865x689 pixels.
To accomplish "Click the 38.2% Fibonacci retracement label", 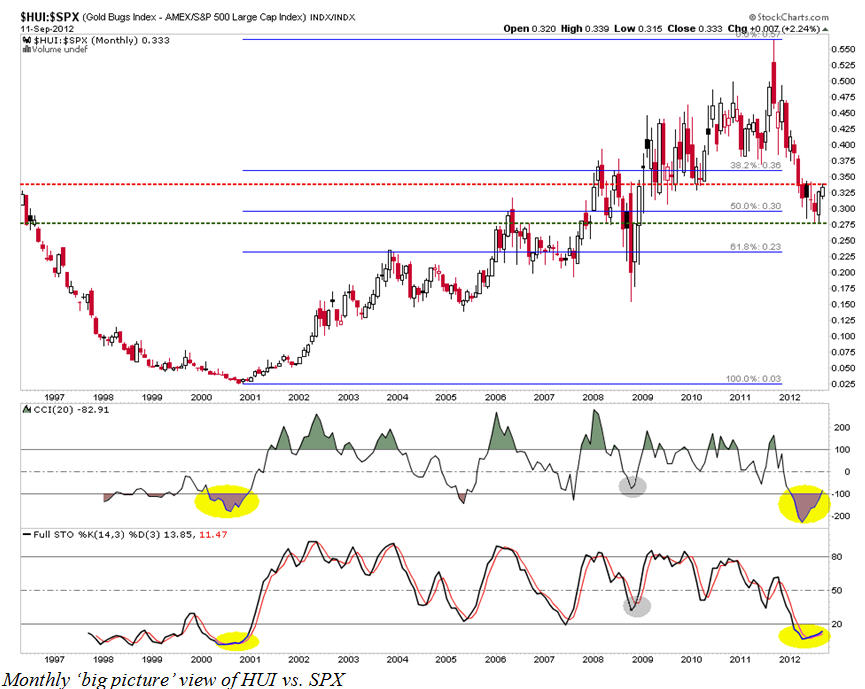I will coord(757,165).
